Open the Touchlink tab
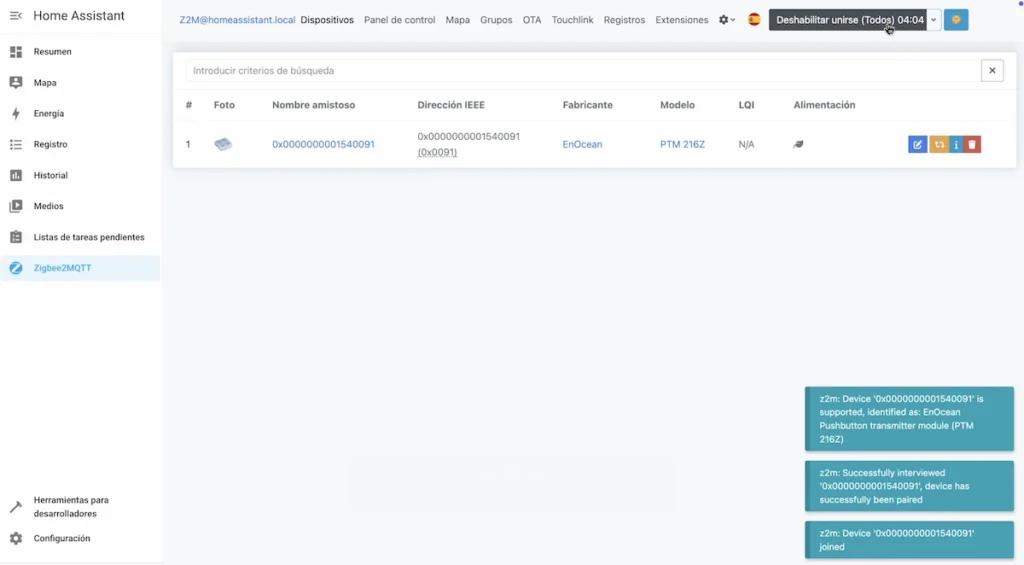This screenshot has height=565, width=1024. 572,20
